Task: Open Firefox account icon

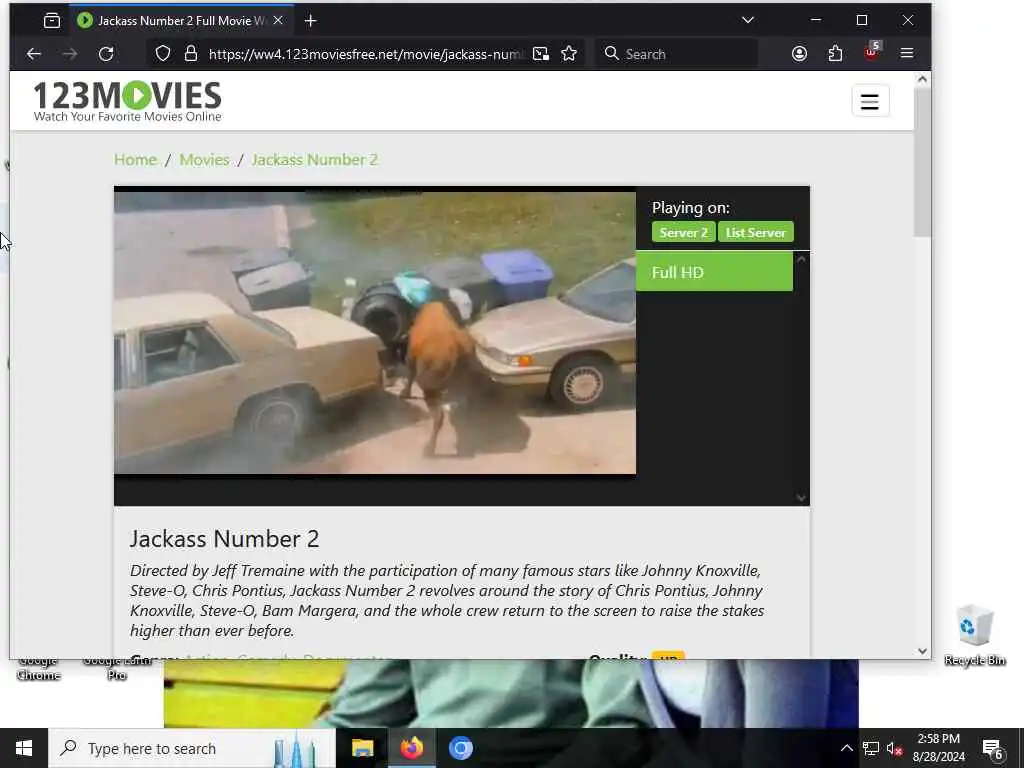Action: pos(799,54)
